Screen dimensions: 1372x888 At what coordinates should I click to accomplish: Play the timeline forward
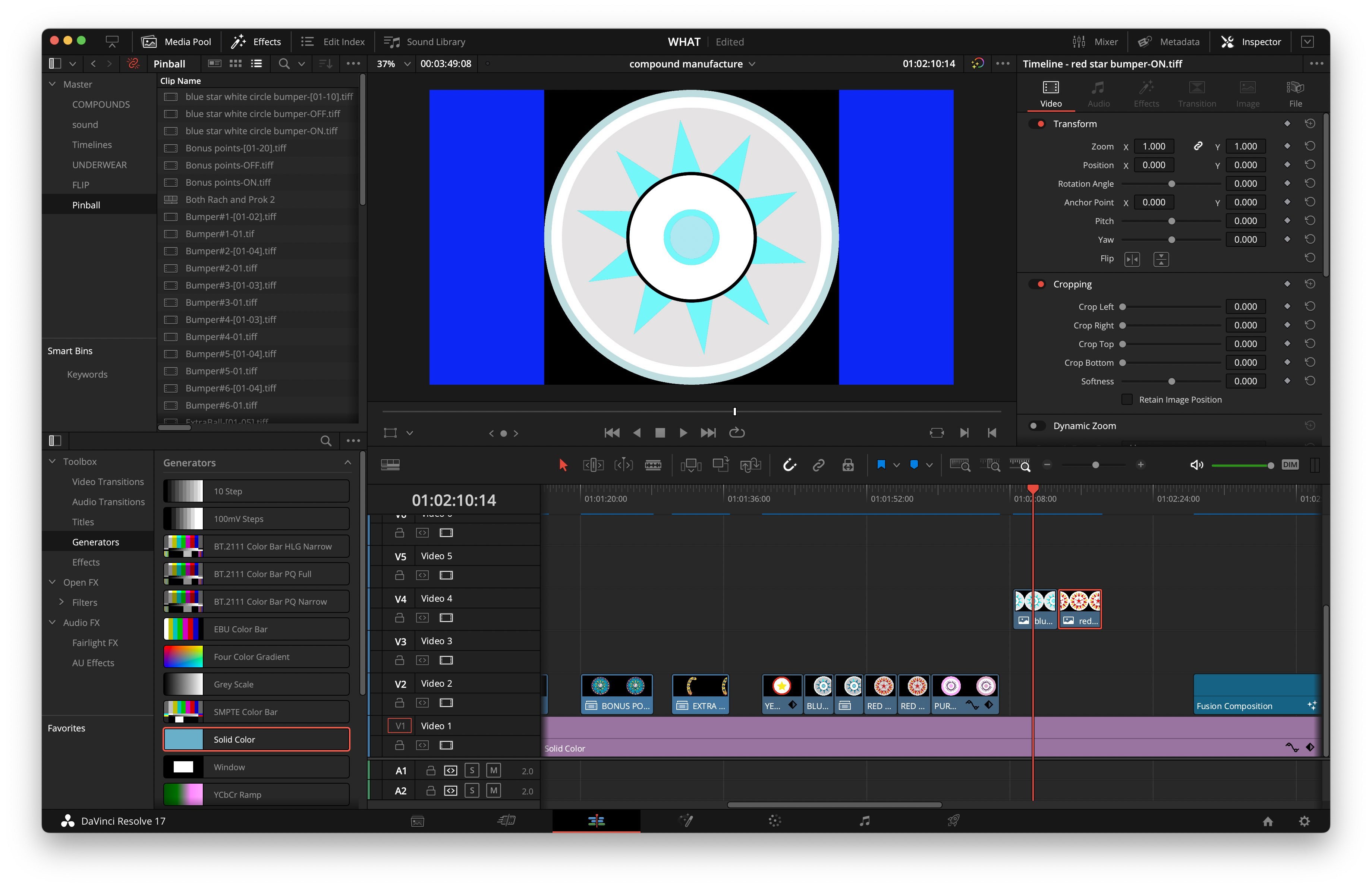click(x=683, y=433)
